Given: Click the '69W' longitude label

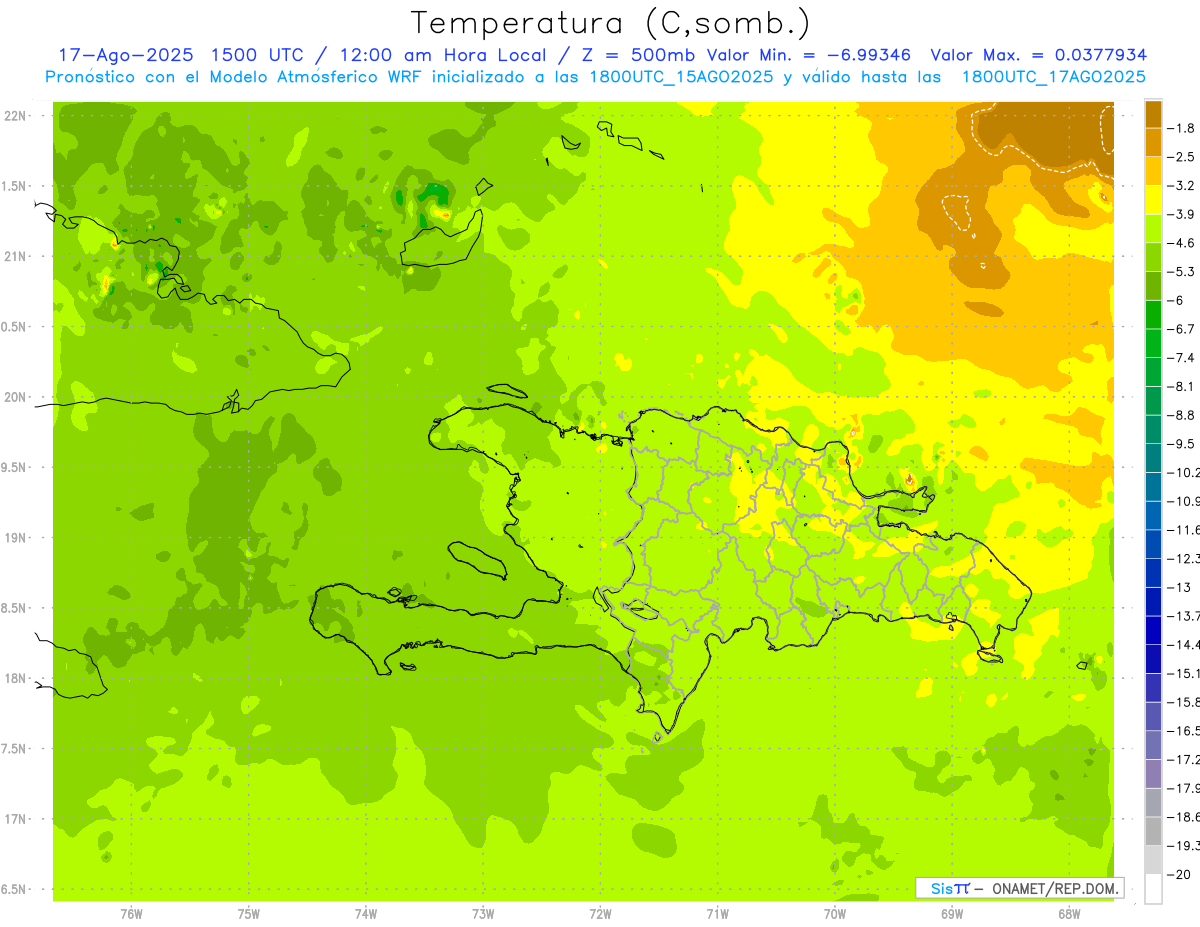Looking at the screenshot, I should (x=952, y=914).
